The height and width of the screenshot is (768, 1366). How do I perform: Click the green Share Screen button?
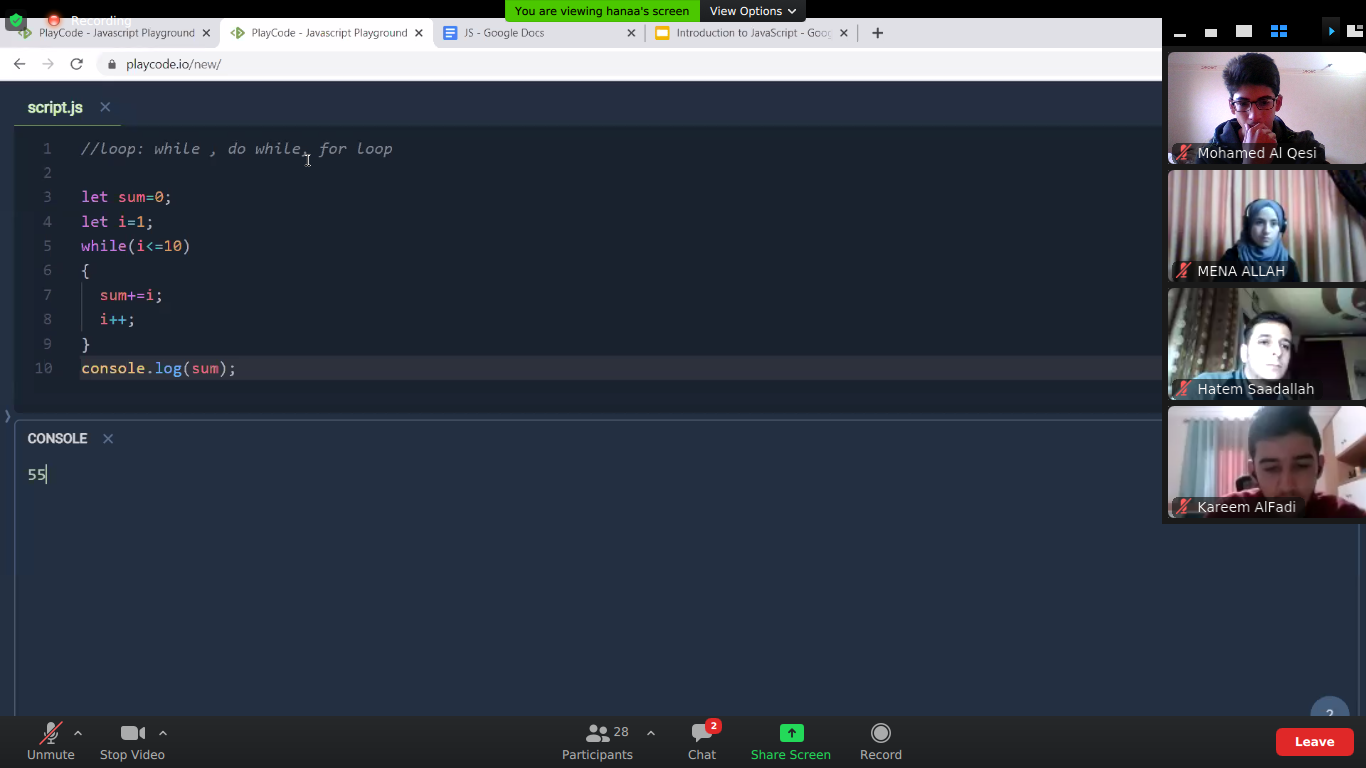tap(790, 742)
